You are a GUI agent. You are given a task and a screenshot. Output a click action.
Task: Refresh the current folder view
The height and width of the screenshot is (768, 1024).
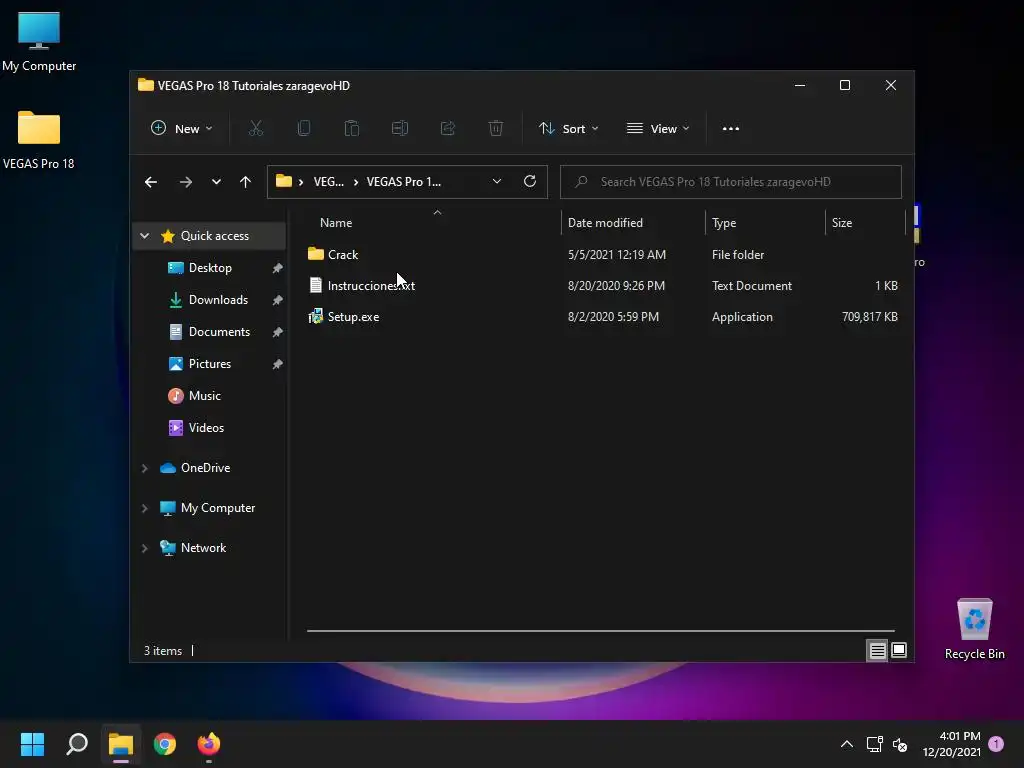tap(530, 182)
